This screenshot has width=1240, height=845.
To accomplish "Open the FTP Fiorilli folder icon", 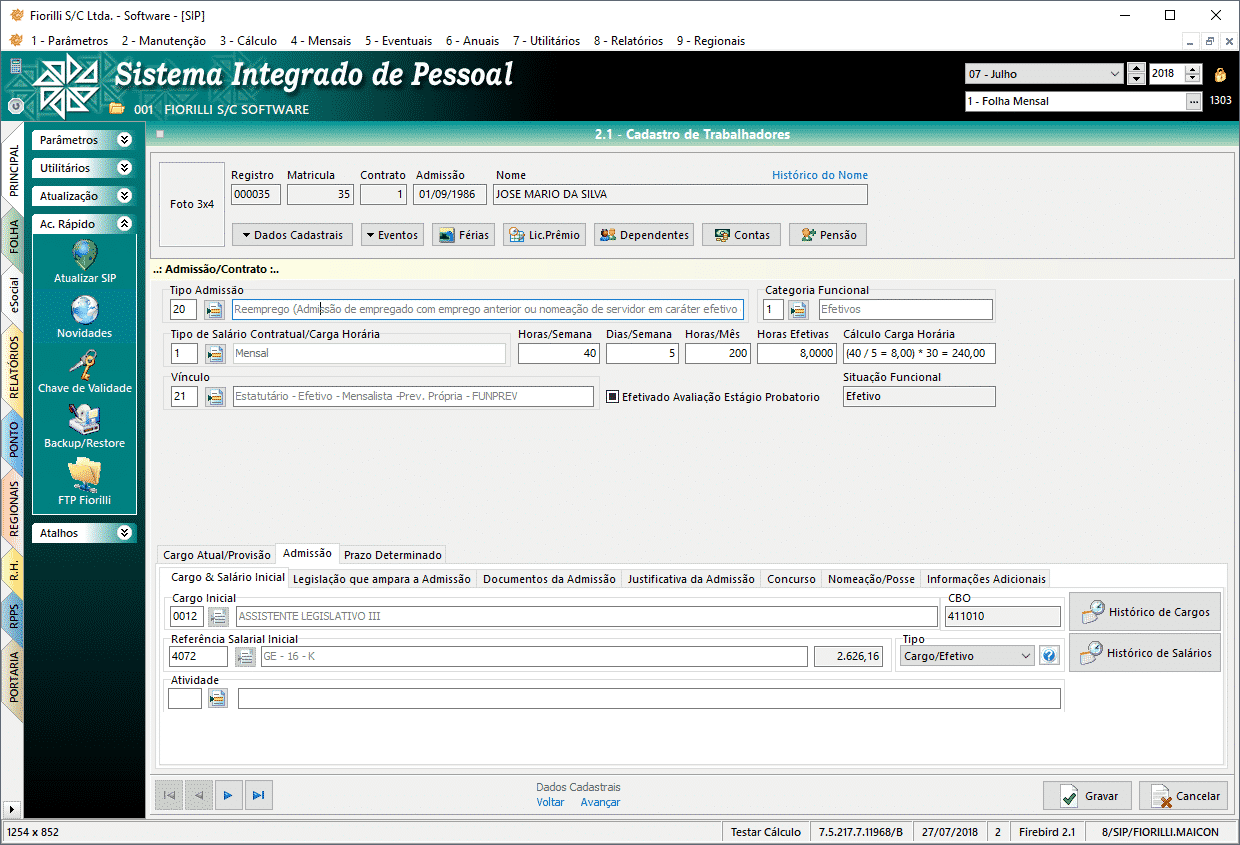I will pyautogui.click(x=85, y=475).
